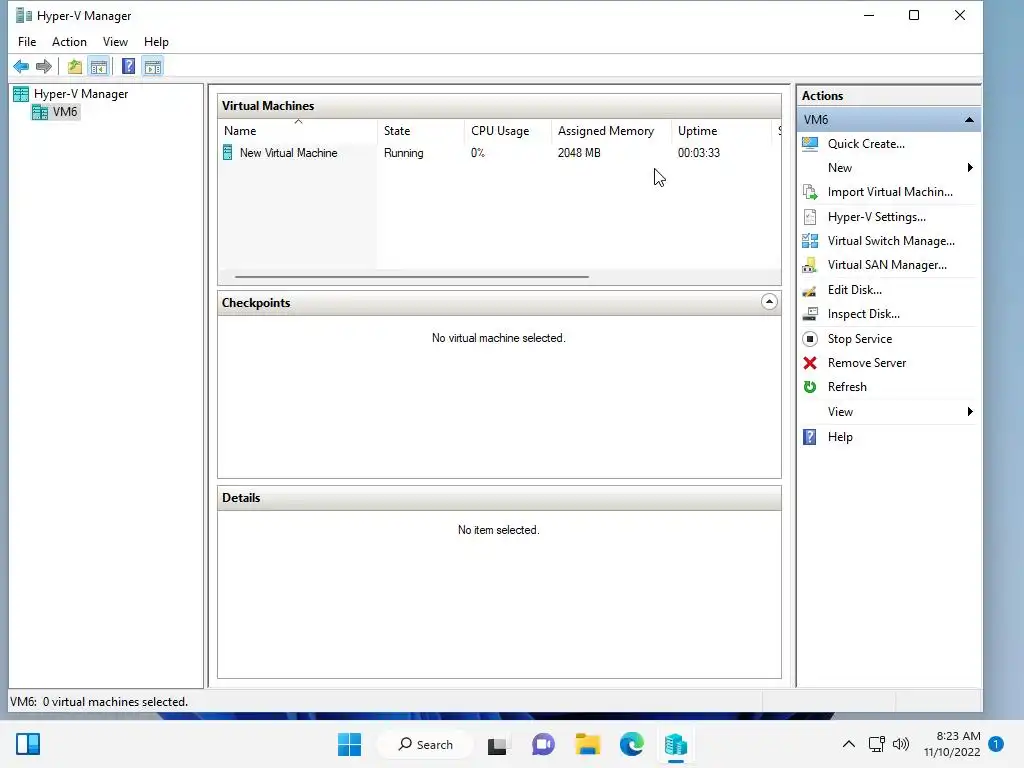
Task: Click the Virtual Switch Manager icon
Action: point(810,241)
